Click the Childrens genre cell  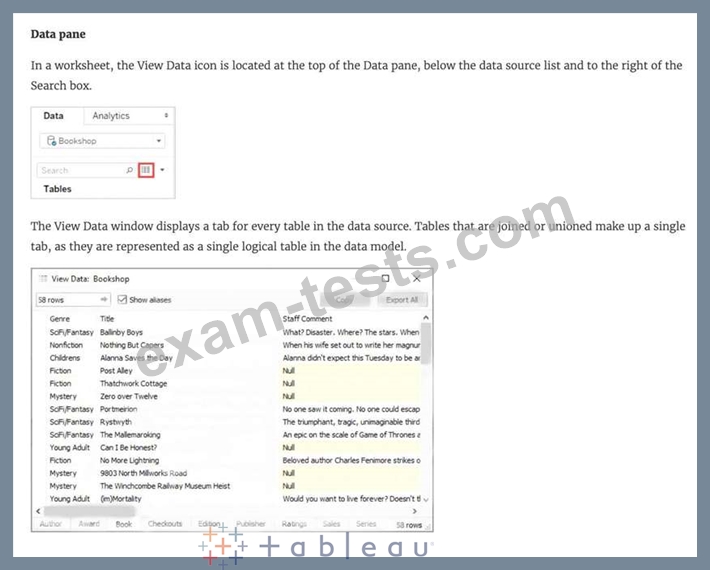click(x=65, y=358)
